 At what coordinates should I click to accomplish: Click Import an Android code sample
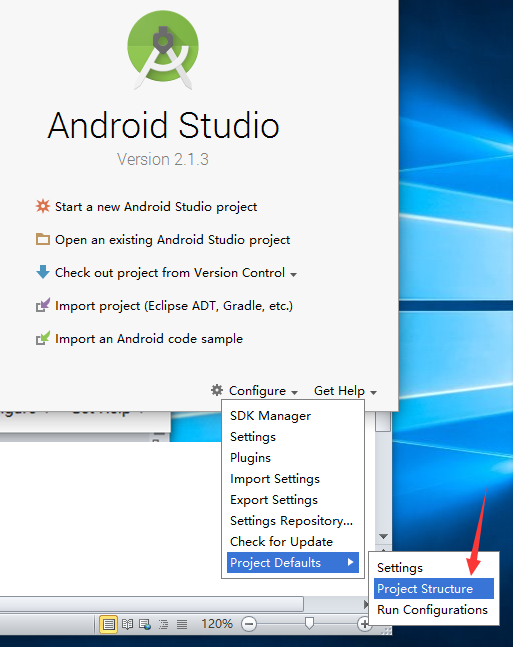point(149,339)
